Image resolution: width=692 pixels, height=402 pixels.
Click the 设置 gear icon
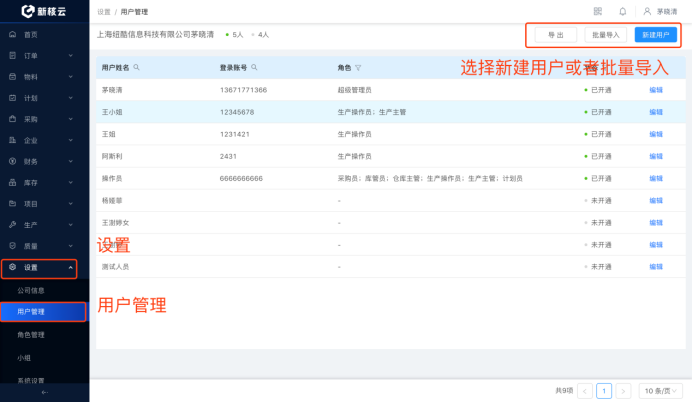point(12,267)
